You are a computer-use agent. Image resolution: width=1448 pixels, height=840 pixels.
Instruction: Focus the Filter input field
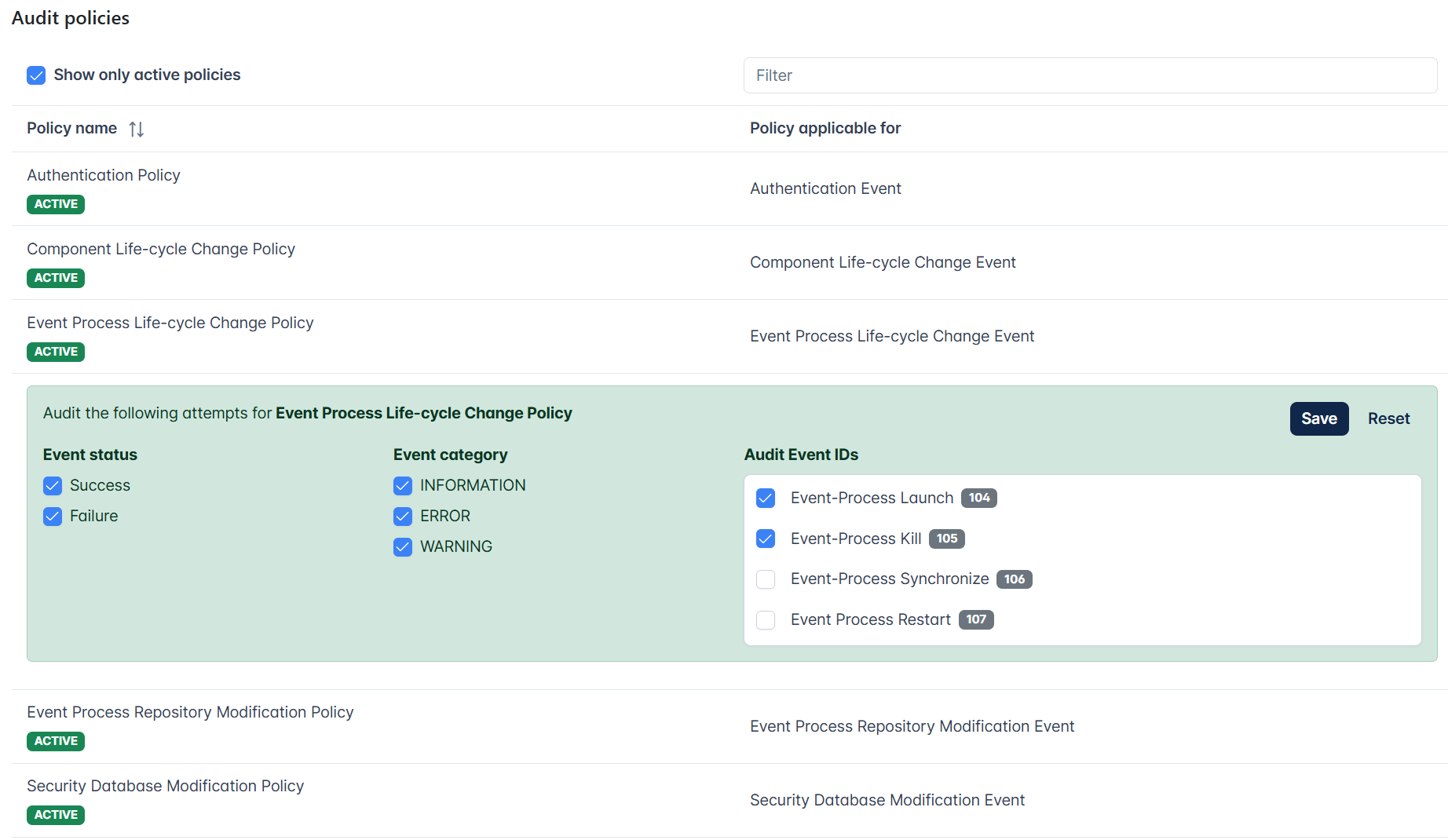pos(1090,75)
